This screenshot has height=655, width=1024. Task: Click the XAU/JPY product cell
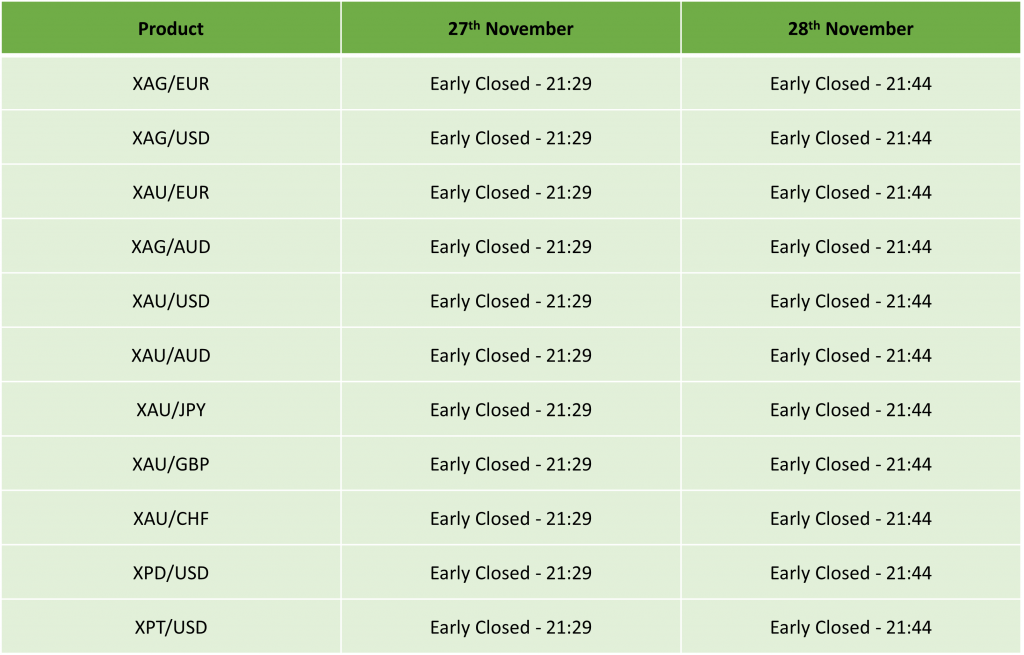pos(171,410)
